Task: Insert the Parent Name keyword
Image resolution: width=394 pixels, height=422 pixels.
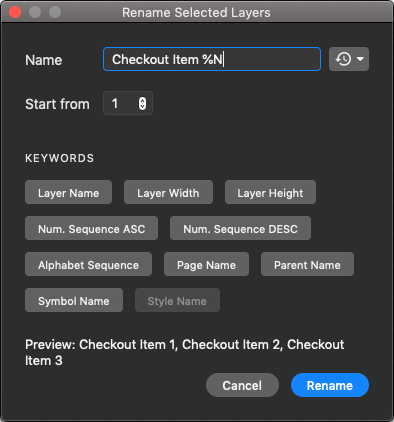Action: point(307,264)
